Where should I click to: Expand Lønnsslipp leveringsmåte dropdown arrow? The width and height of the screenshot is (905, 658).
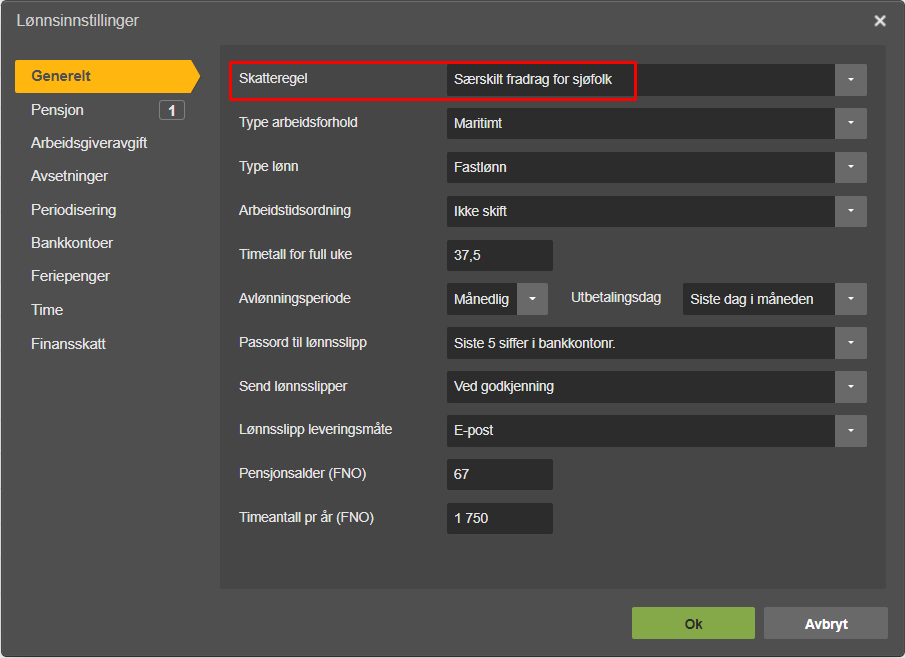pyautogui.click(x=850, y=431)
